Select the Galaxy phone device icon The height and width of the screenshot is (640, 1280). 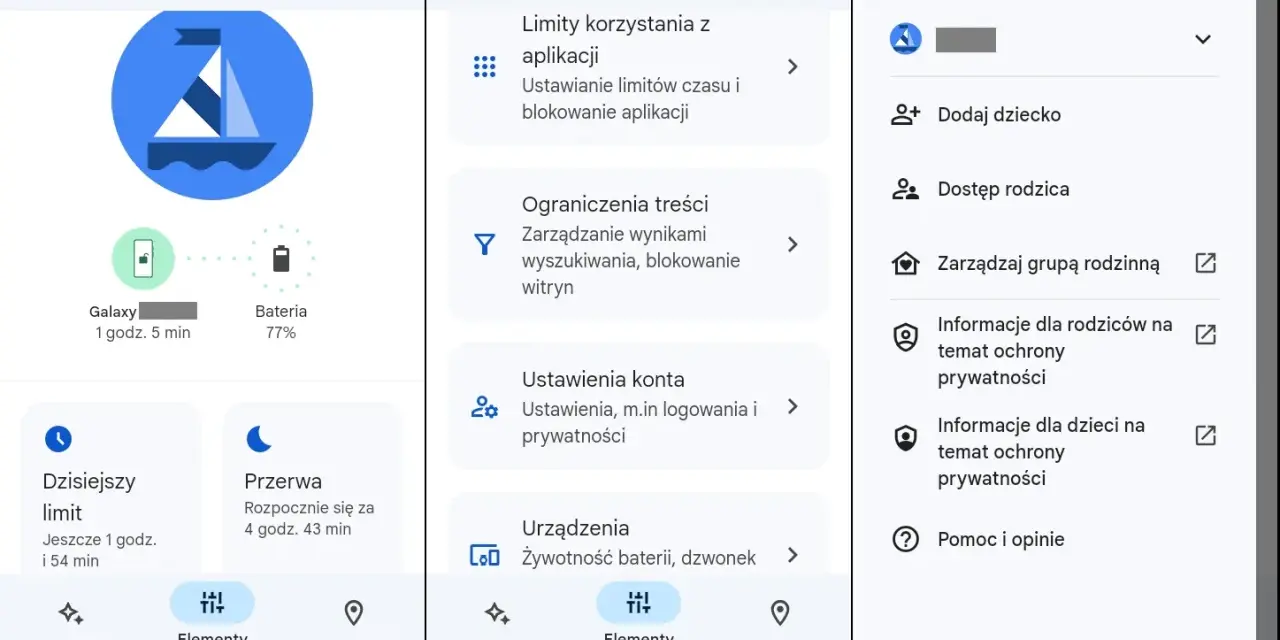click(143, 259)
